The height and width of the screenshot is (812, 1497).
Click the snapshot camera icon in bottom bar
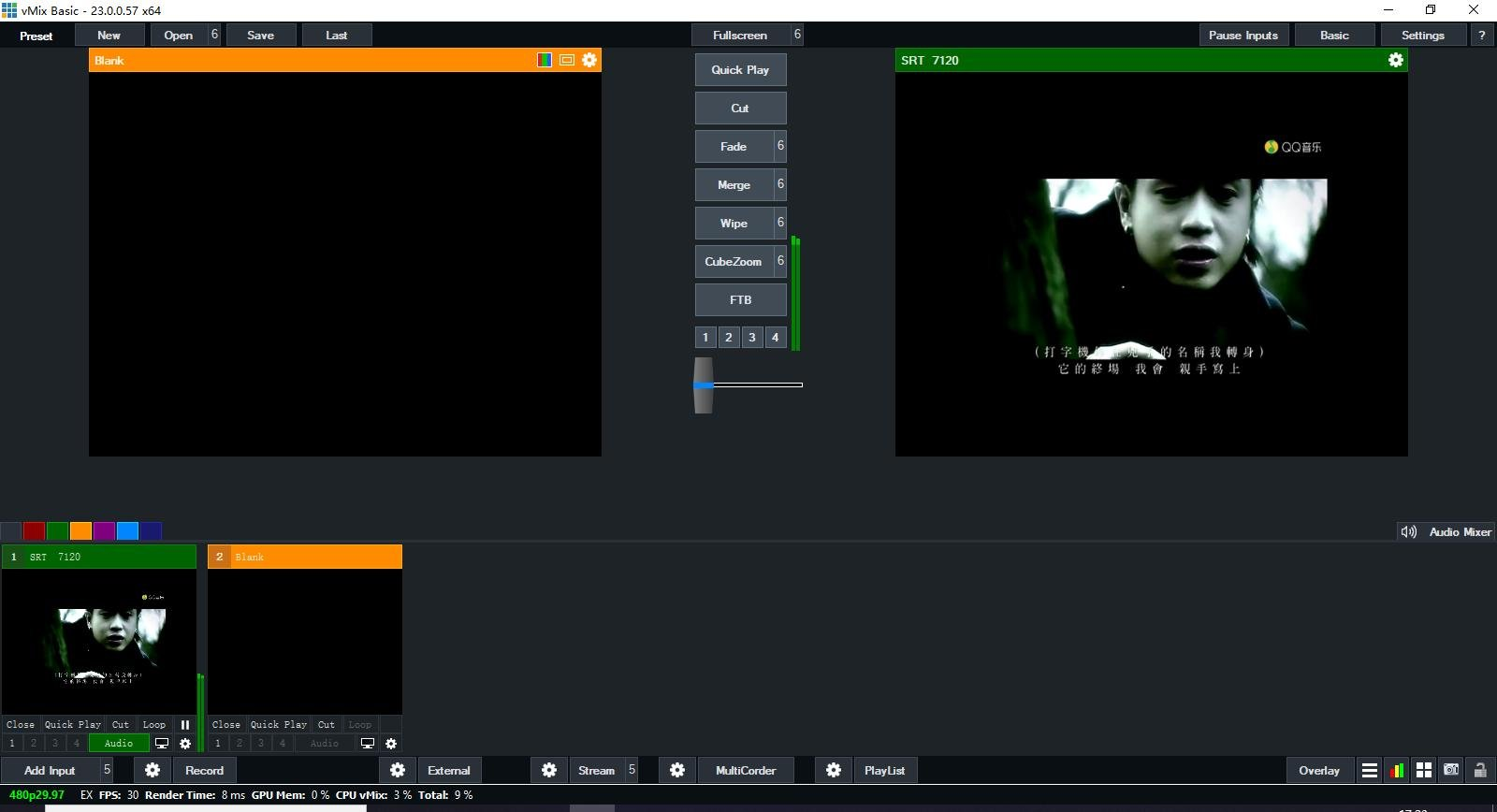pyautogui.click(x=1451, y=770)
